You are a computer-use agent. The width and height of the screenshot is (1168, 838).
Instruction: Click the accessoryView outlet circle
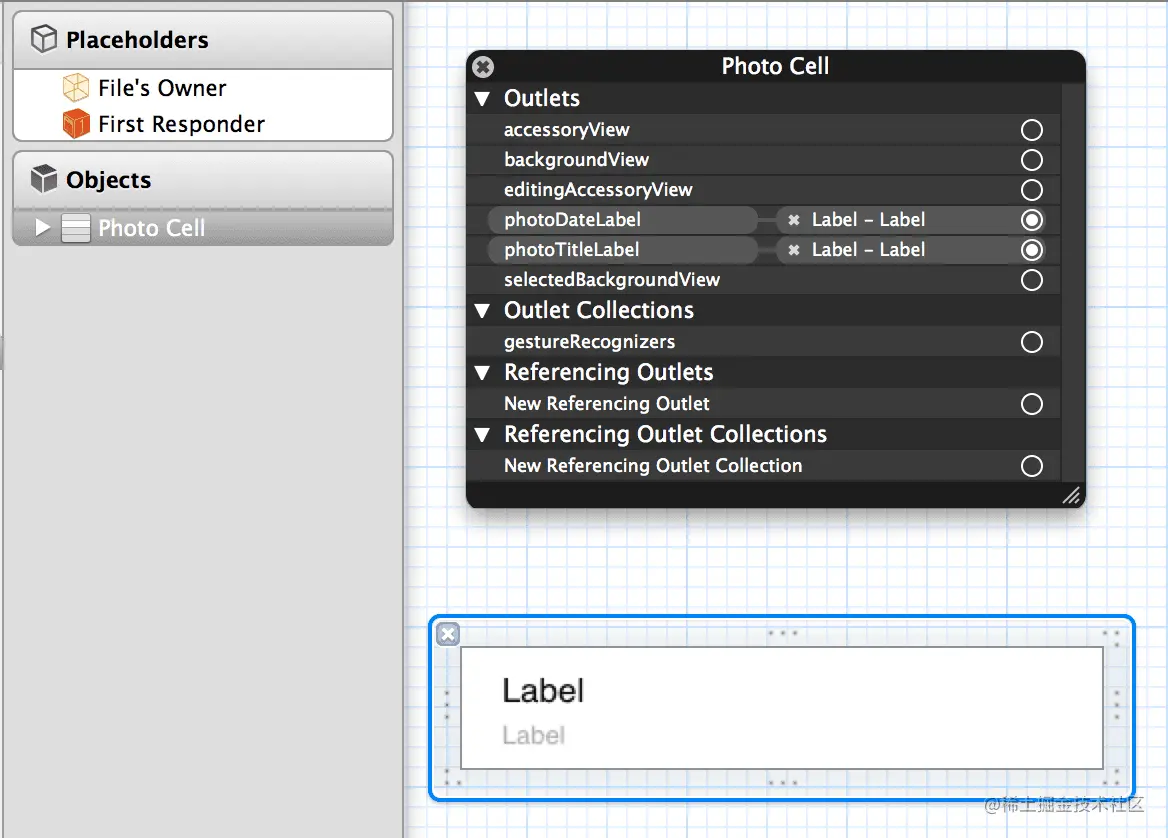tap(1032, 130)
